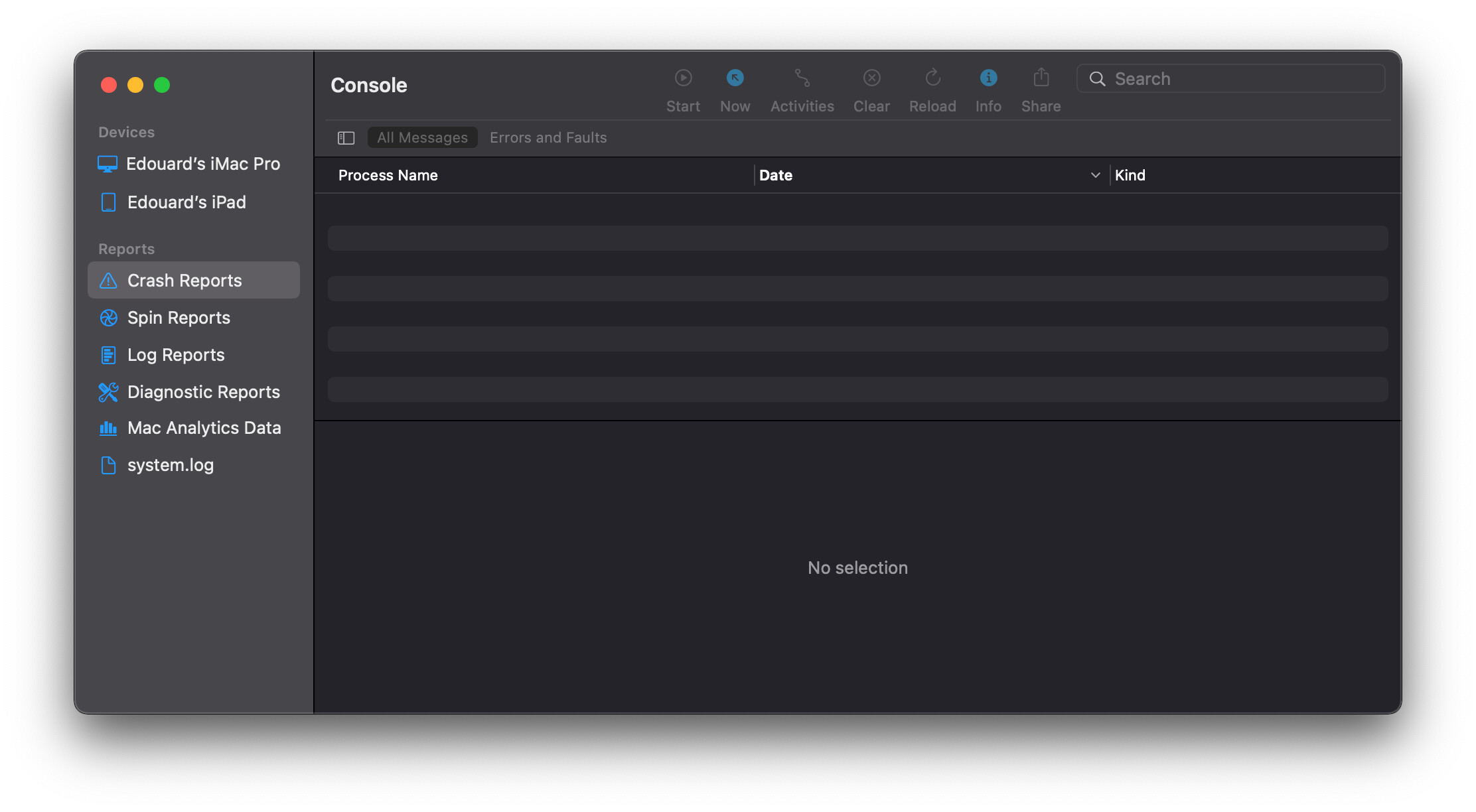Select Edouard's iMac Pro device
This screenshot has height=812, width=1476.
194,164
